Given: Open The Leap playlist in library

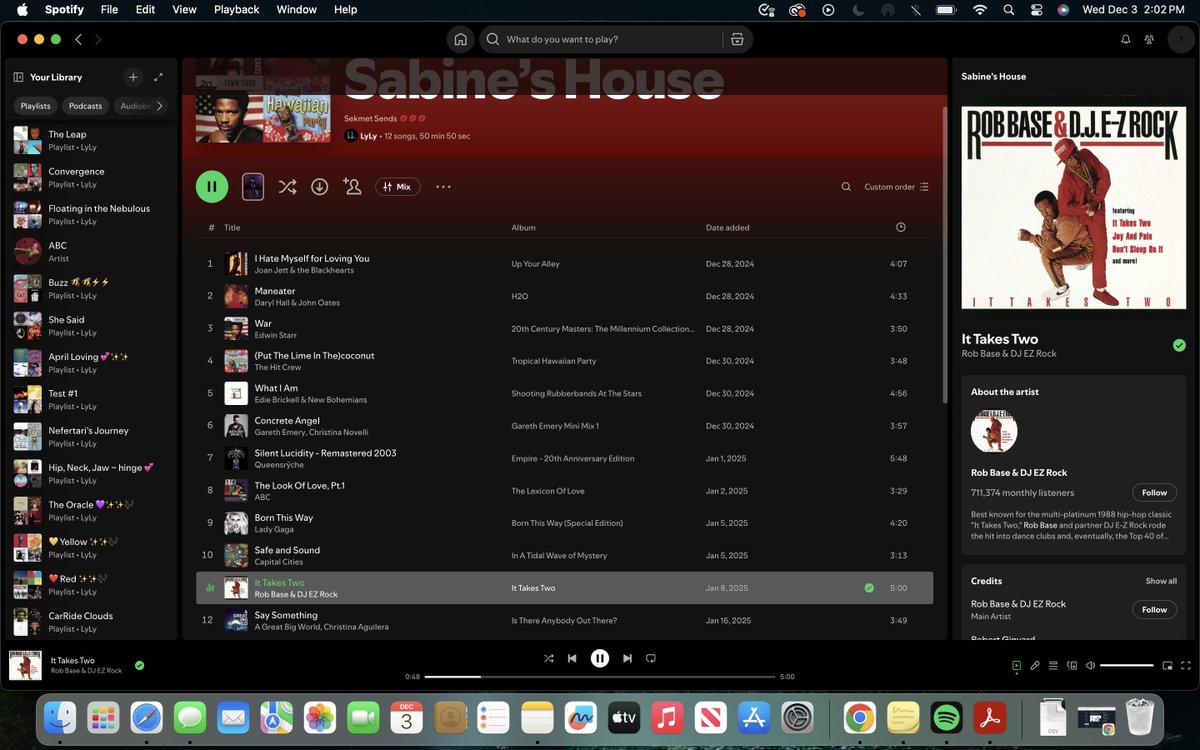Looking at the screenshot, I should (x=92, y=140).
